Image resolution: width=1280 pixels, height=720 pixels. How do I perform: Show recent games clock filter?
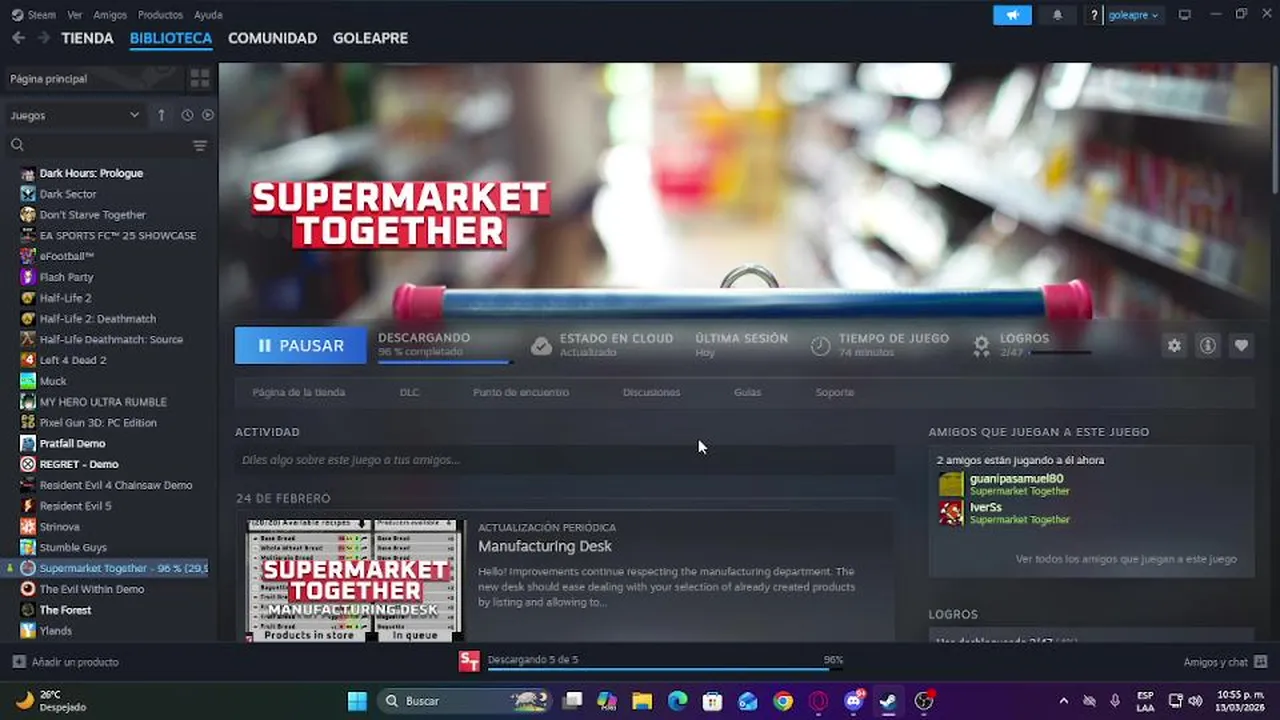(187, 115)
